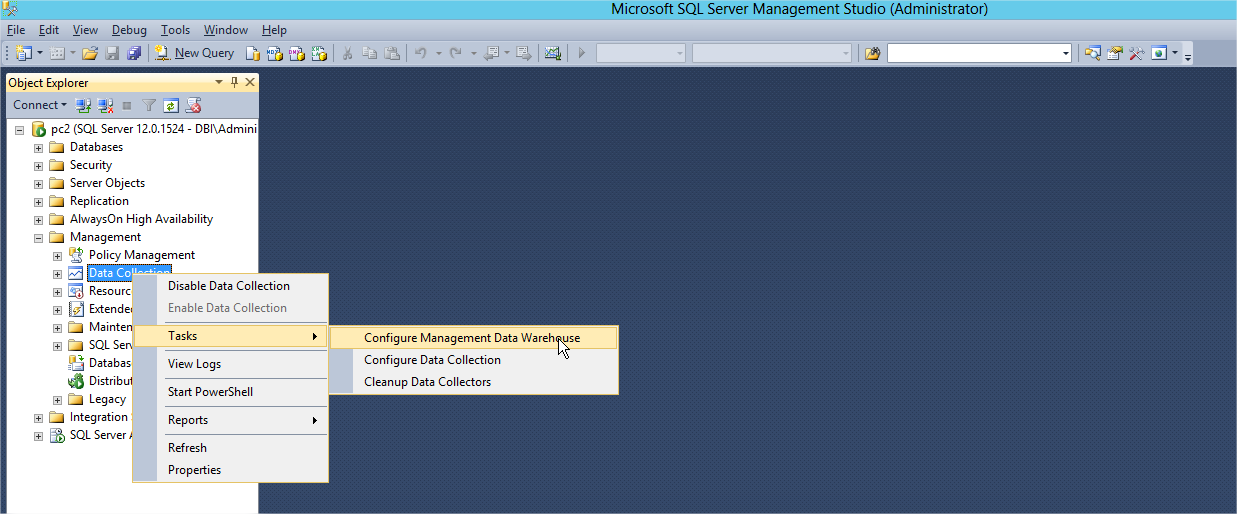Open the View menu
The width and height of the screenshot is (1237, 514).
[86, 30]
